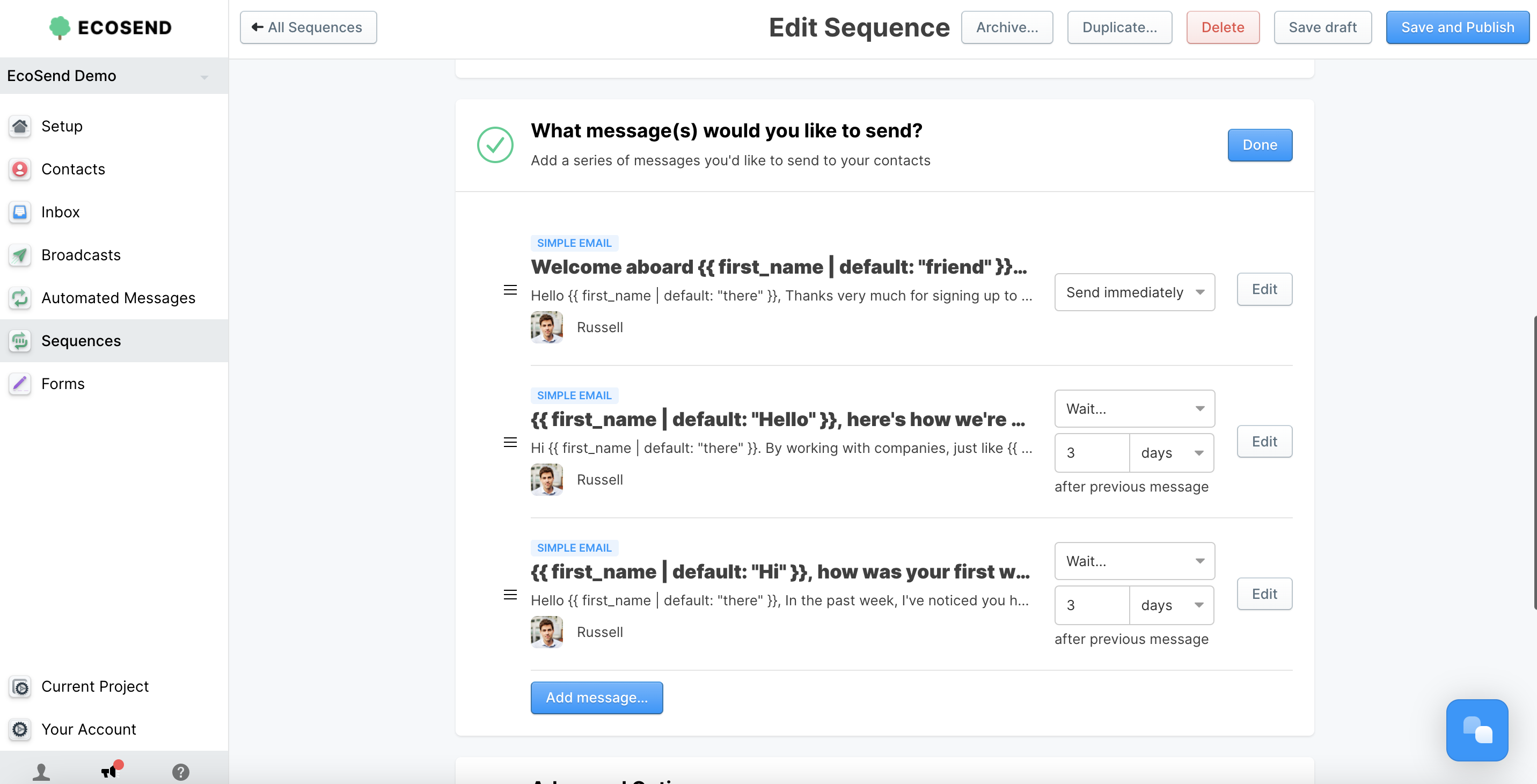Viewport: 1537px width, 784px height.
Task: Open the Send immediately timing dropdown
Action: coord(1135,292)
